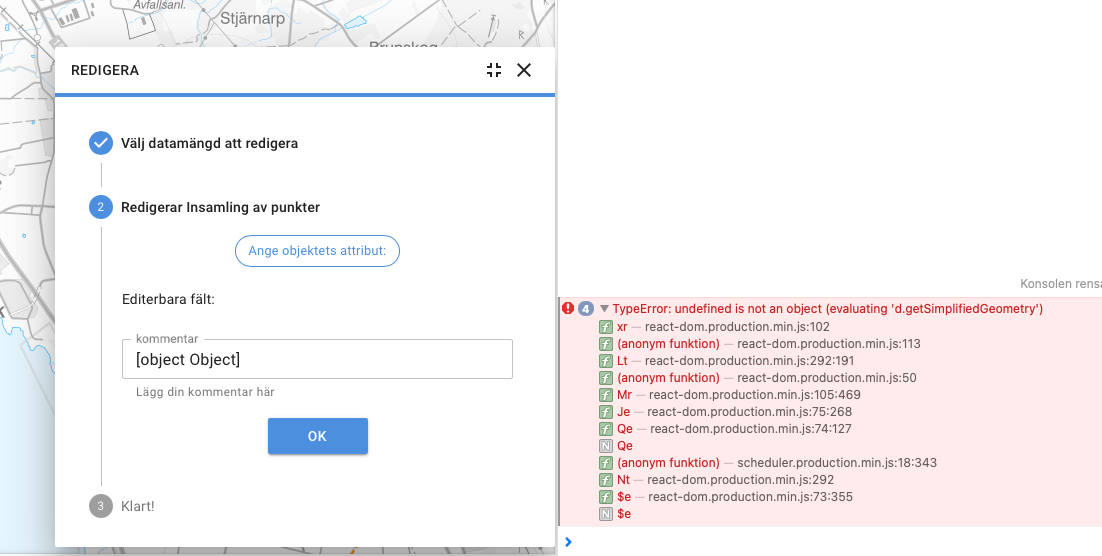Click the 'Lägg din kommentar här' helper text
The height and width of the screenshot is (556, 1102).
click(x=205, y=392)
